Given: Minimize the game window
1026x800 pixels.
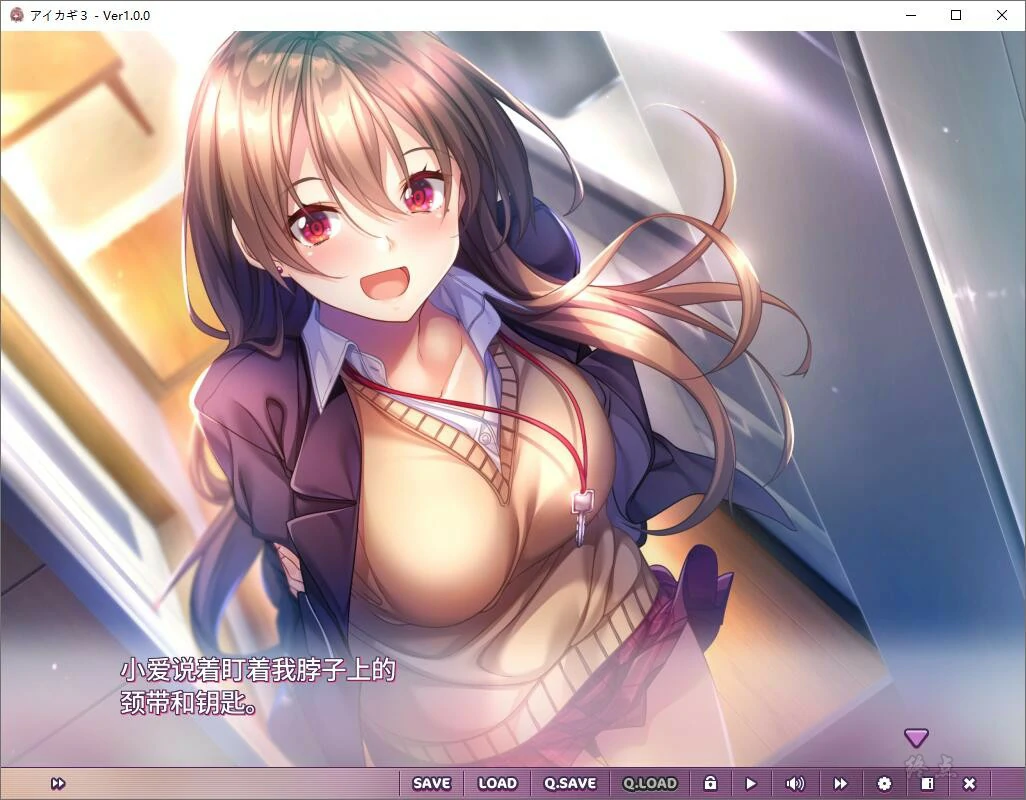Looking at the screenshot, I should click(910, 15).
